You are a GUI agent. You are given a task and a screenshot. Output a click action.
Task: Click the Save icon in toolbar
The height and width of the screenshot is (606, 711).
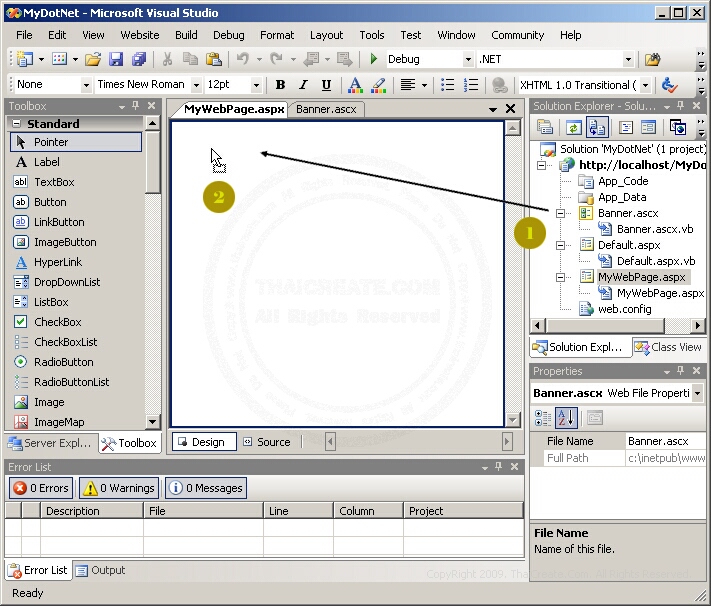point(116,59)
